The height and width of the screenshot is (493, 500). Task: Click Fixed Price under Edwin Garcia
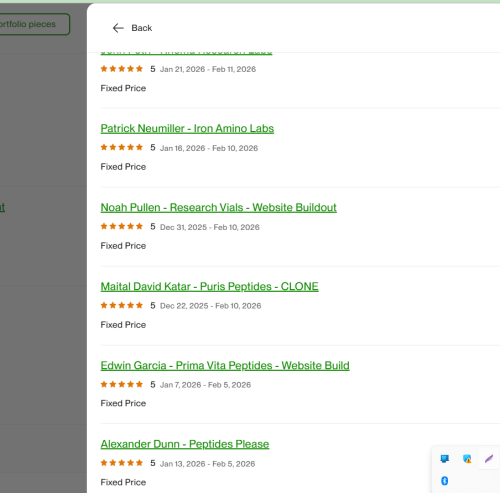[x=123, y=403]
